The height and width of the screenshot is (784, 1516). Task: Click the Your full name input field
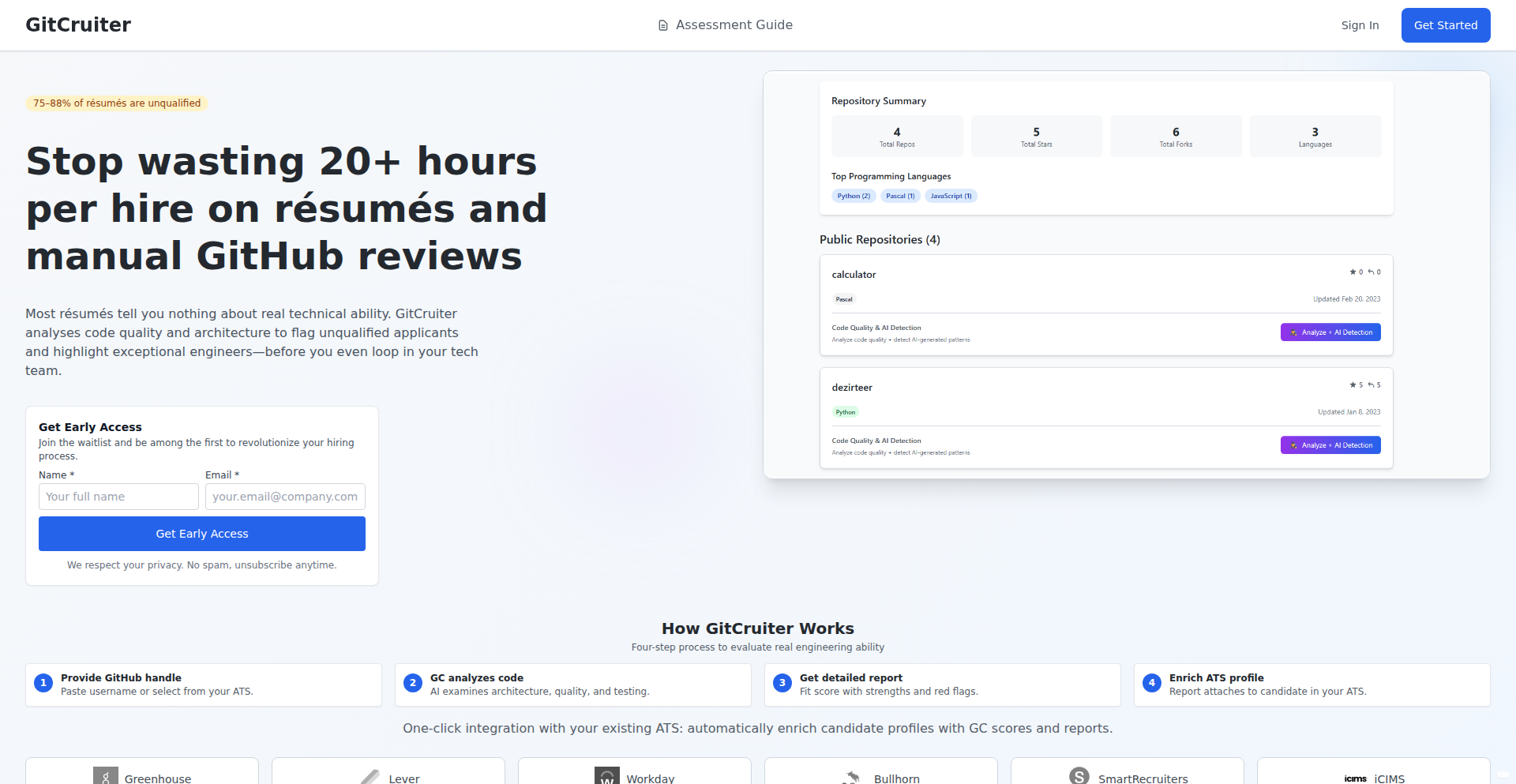(118, 497)
